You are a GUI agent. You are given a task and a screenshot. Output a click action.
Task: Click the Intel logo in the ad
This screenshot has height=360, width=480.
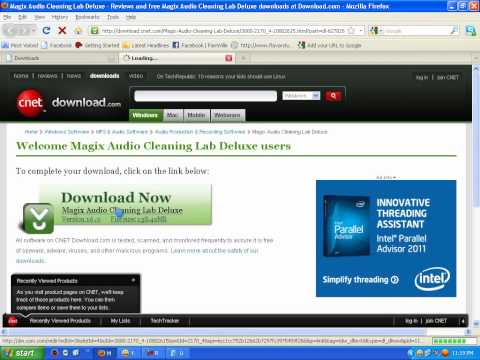tap(432, 278)
